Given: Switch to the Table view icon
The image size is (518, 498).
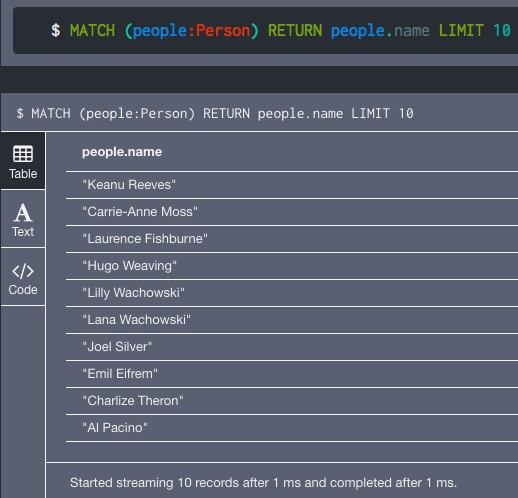Looking at the screenshot, I should [x=23, y=154].
